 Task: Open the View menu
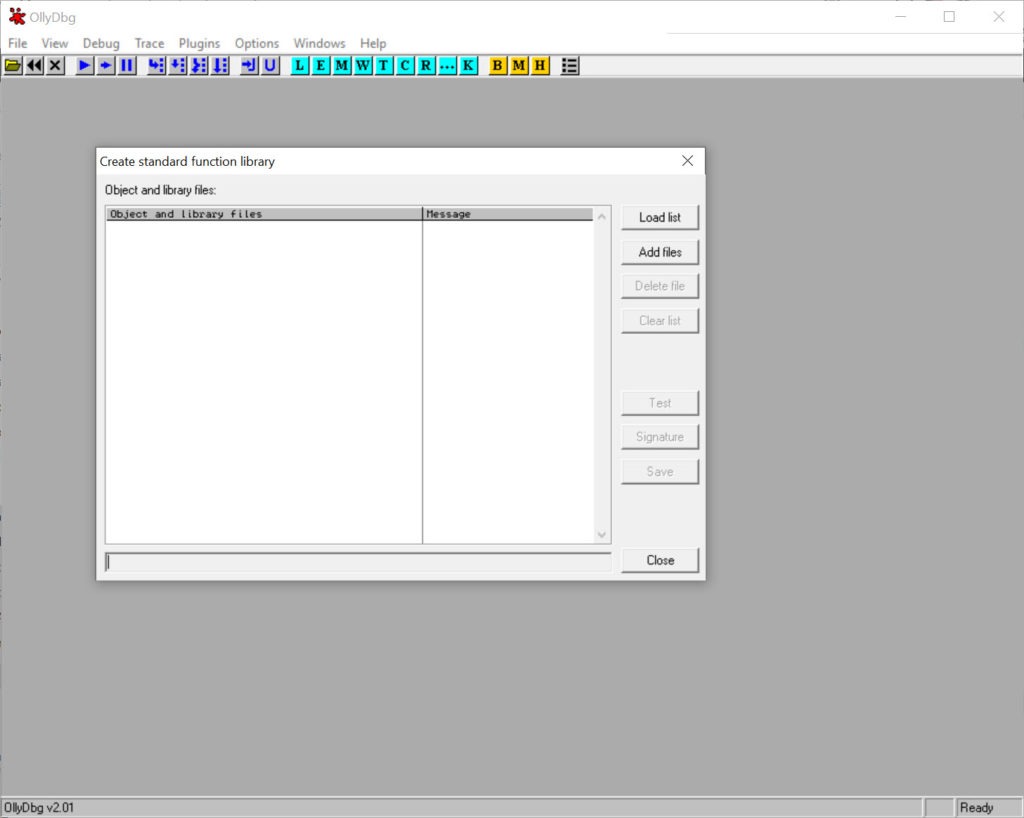coord(55,43)
